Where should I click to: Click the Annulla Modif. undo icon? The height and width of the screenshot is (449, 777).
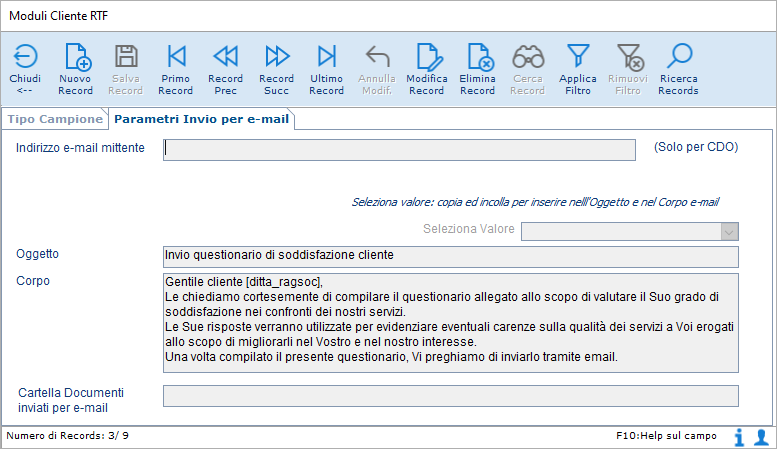[378, 56]
